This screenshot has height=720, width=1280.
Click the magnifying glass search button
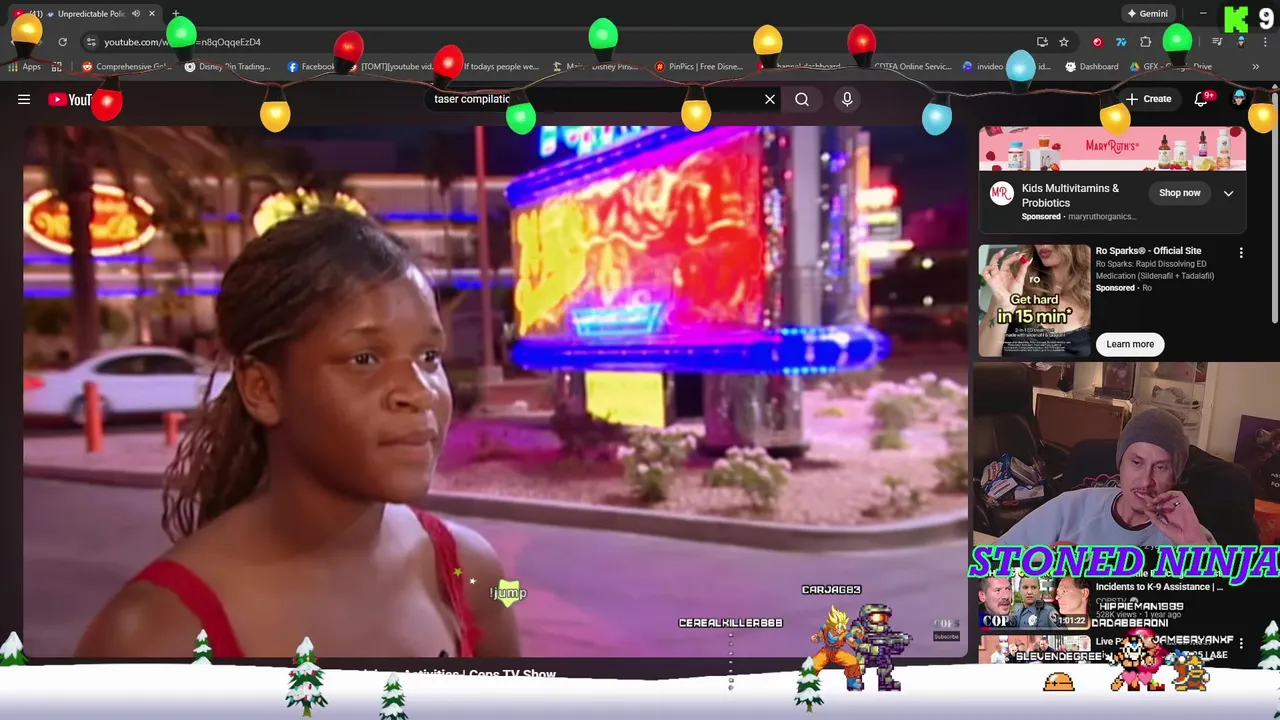802,99
